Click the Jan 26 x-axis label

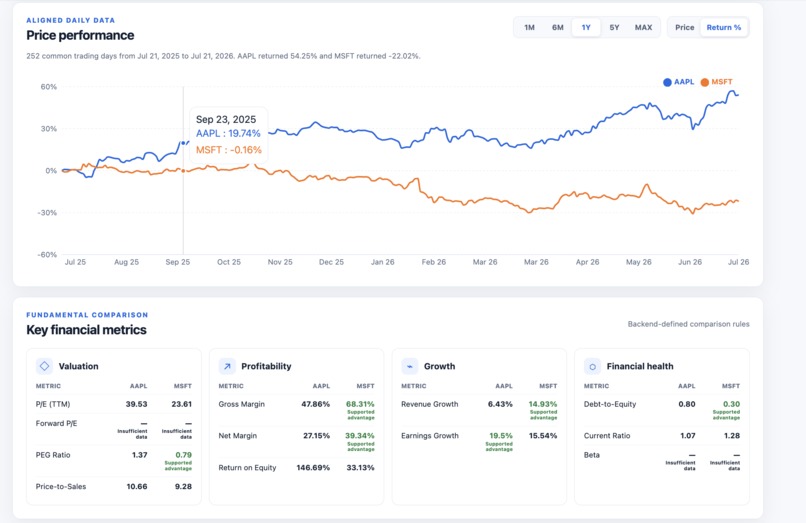pos(382,262)
